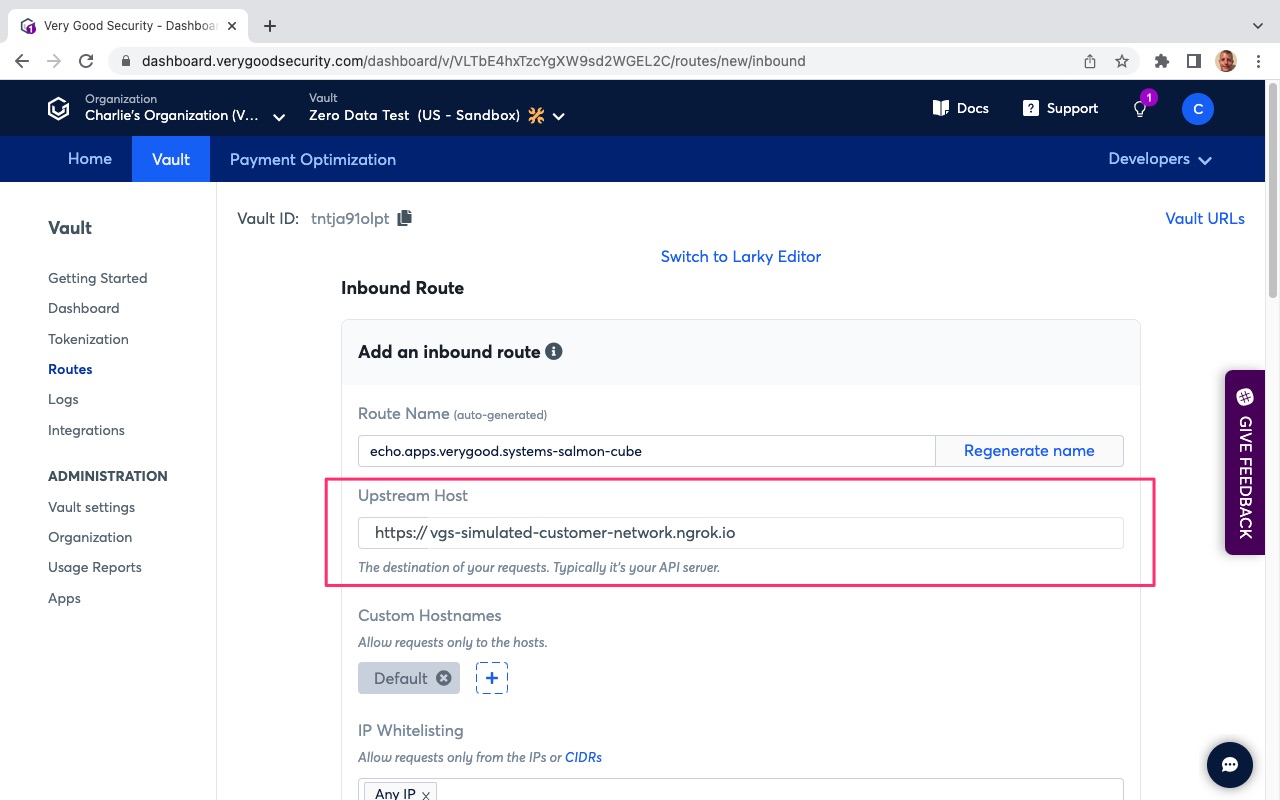Open Organization in sidebar
This screenshot has height=800, width=1280.
click(x=90, y=537)
